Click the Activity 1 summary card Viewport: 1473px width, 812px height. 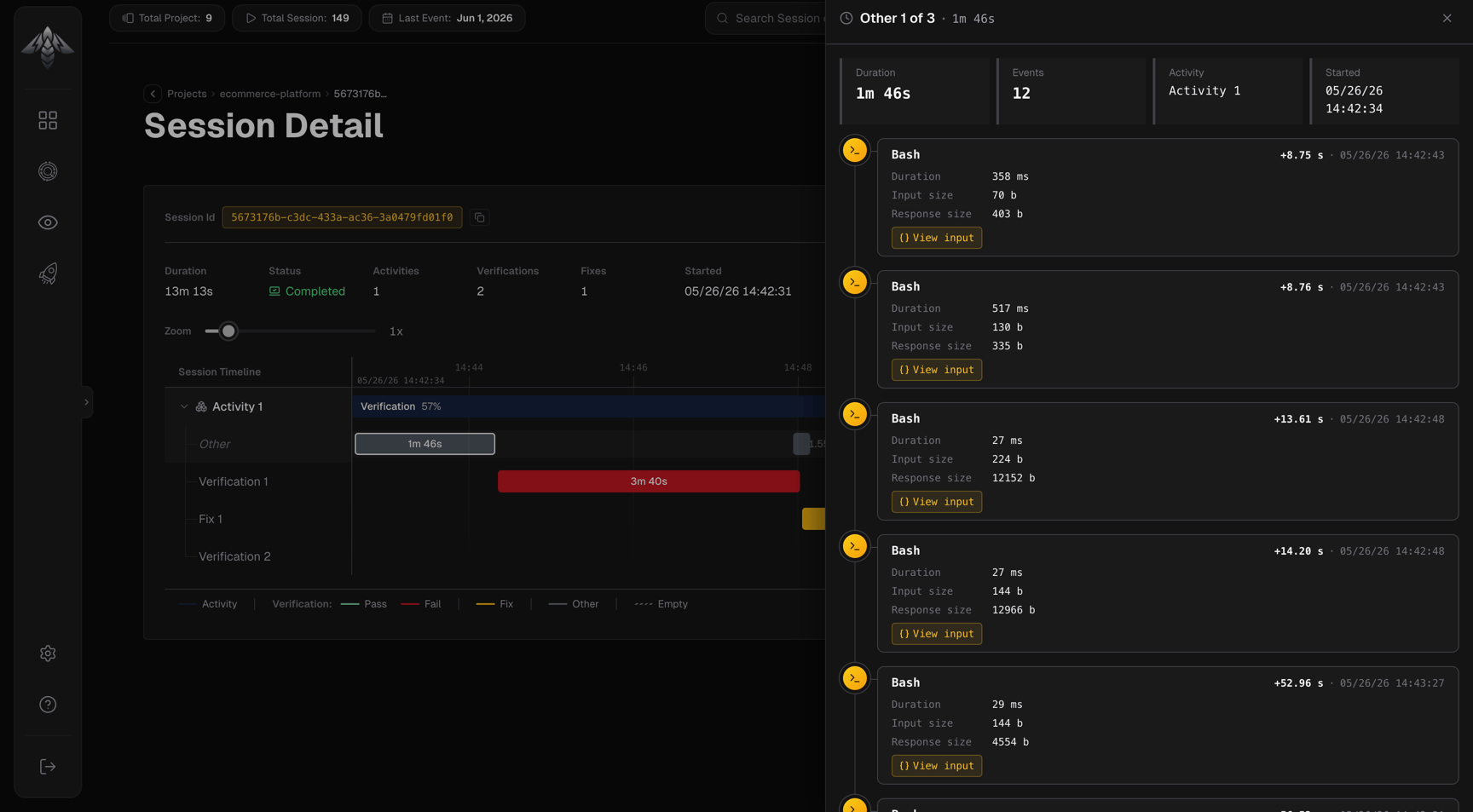tap(1227, 91)
